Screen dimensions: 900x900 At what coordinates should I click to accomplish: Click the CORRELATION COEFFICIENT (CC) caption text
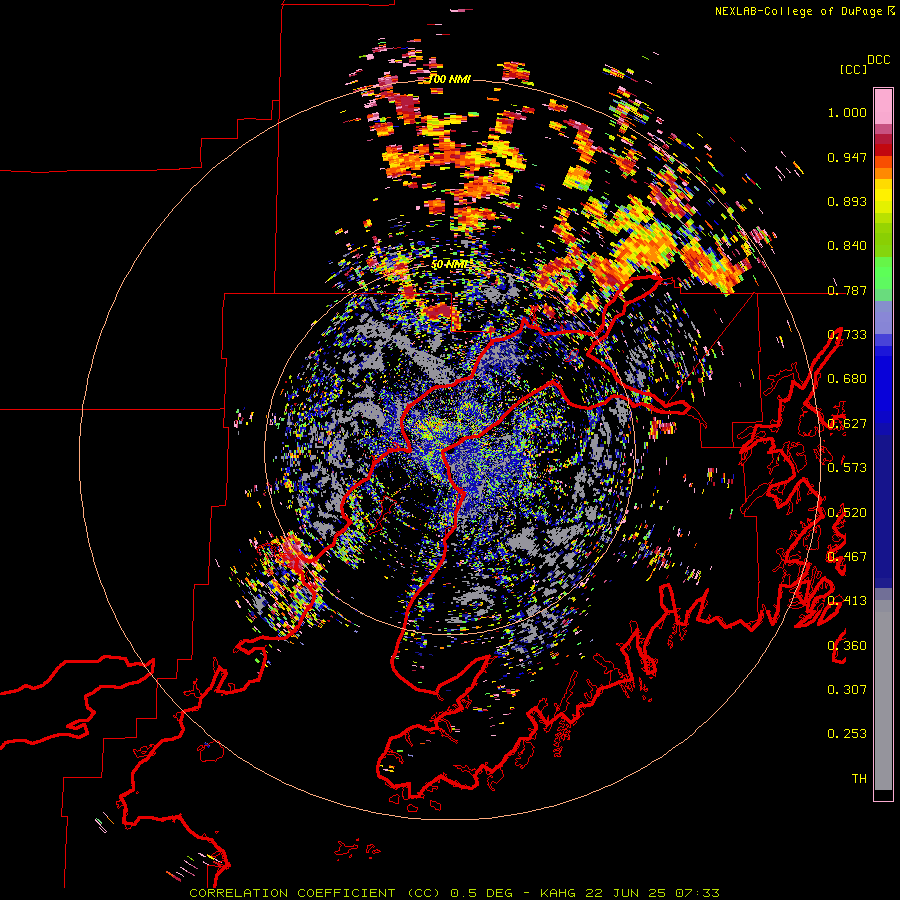(315, 893)
